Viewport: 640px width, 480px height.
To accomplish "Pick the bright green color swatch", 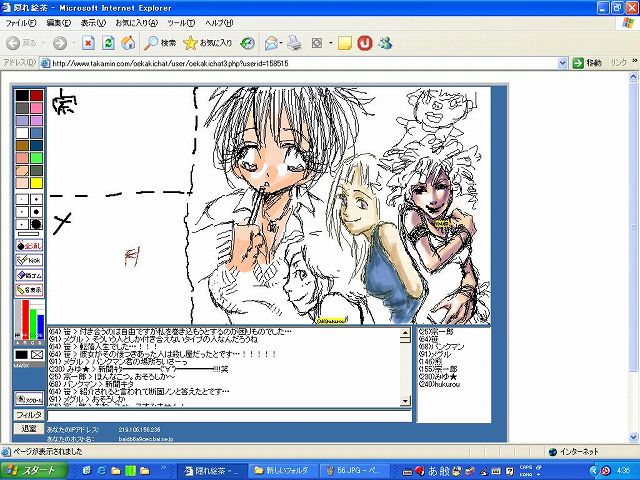I will (36, 158).
